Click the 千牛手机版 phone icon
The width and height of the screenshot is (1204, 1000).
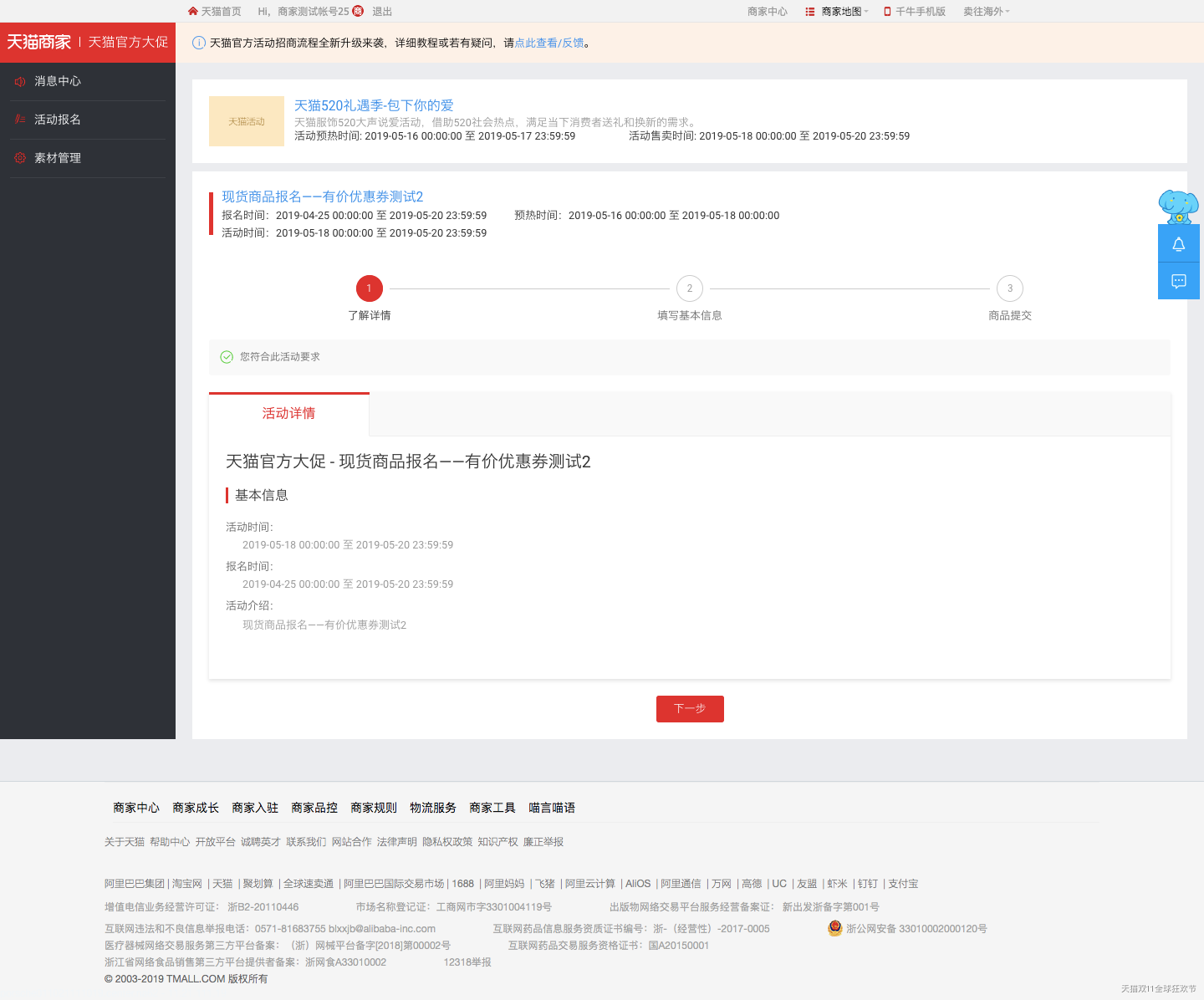pyautogui.click(x=887, y=12)
